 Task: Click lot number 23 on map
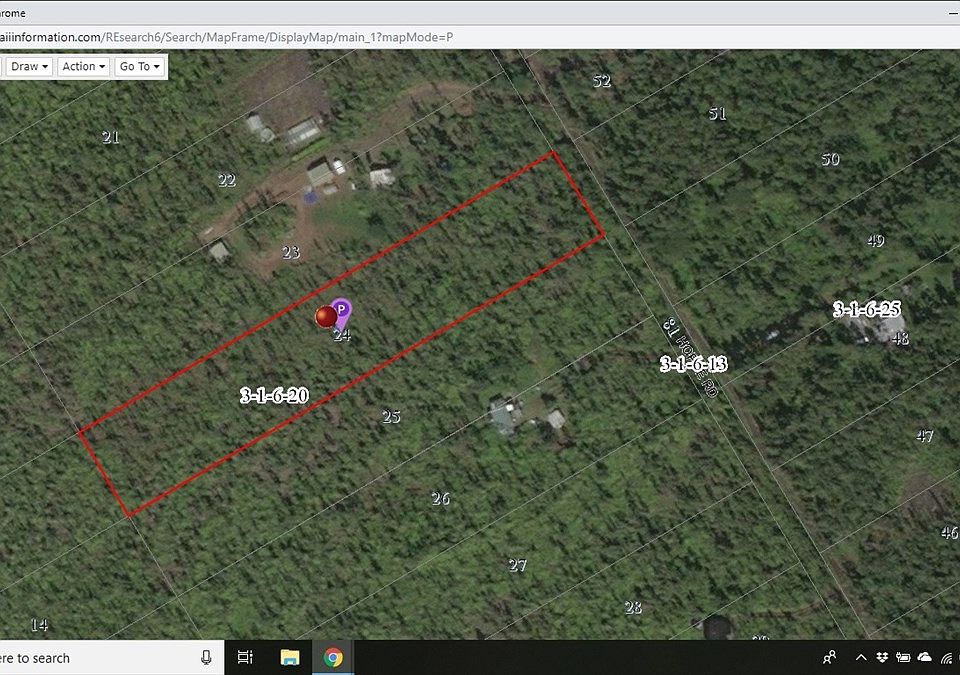pos(291,252)
